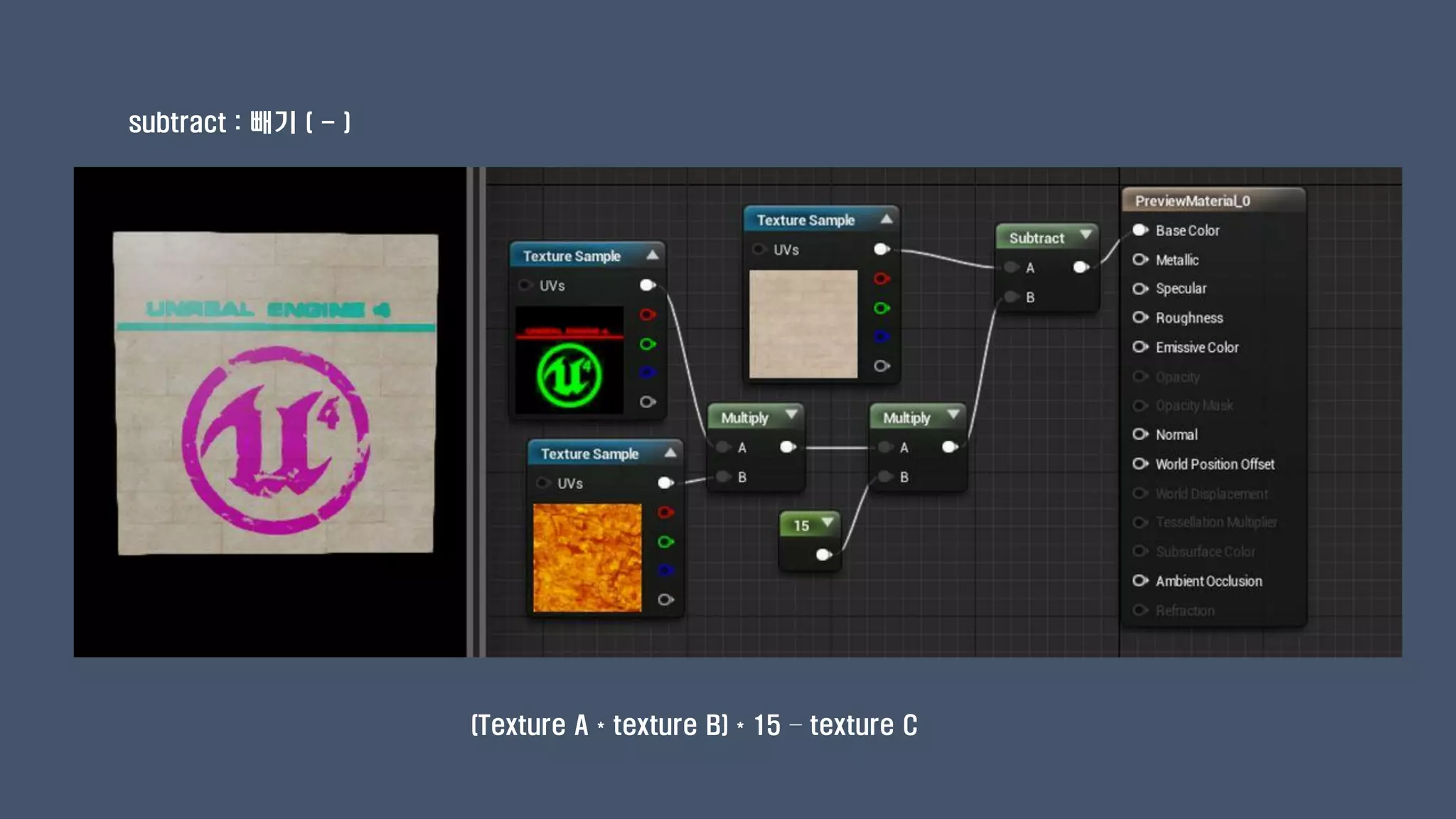Click the white RGB output pin of the Unreal logo Texture Sample
1456x819 pixels.
[648, 285]
